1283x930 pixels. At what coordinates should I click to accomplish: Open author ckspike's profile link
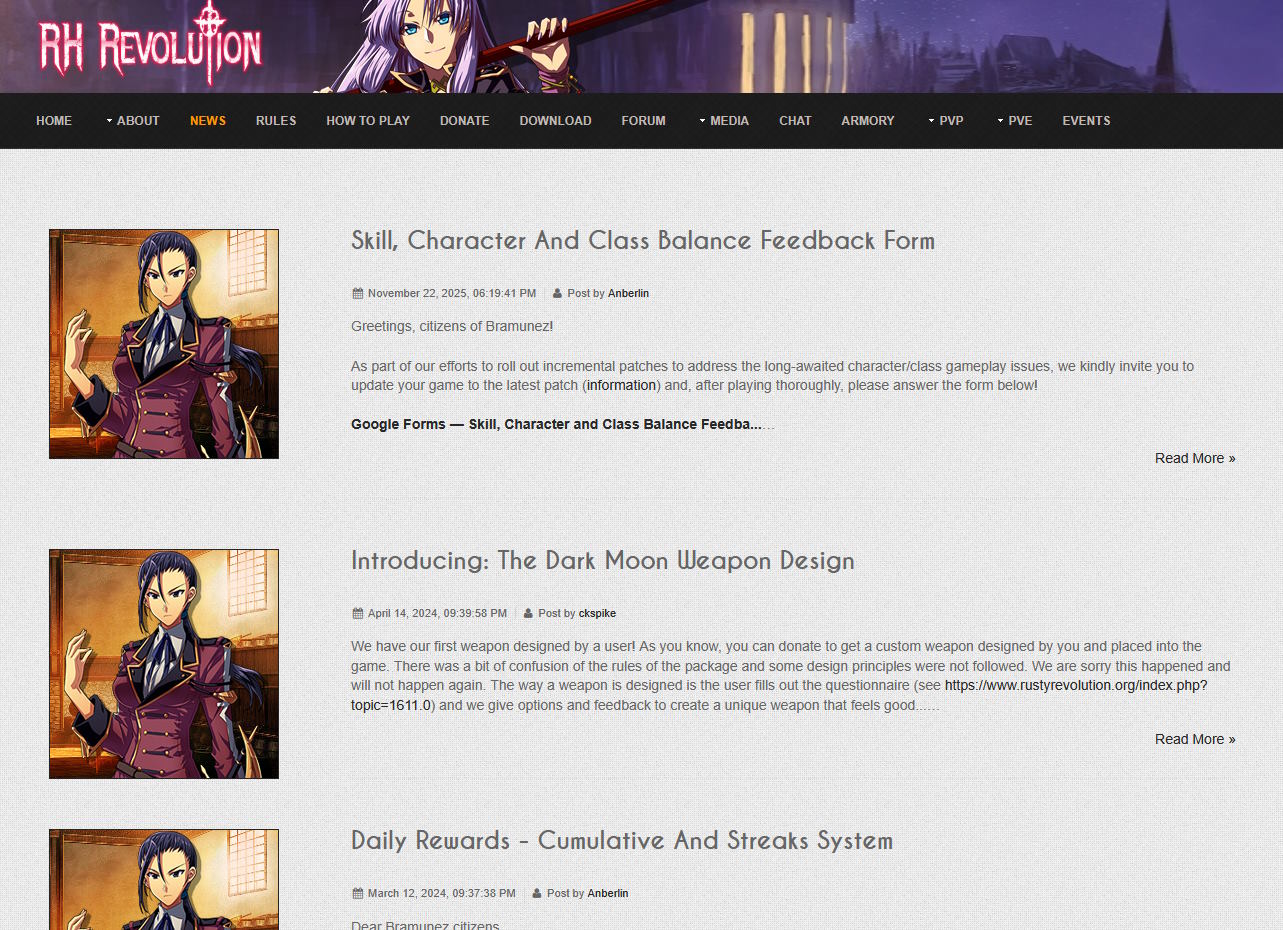pyautogui.click(x=597, y=614)
